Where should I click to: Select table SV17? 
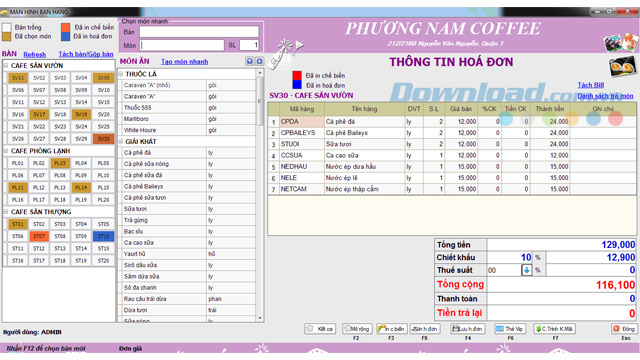click(x=39, y=114)
